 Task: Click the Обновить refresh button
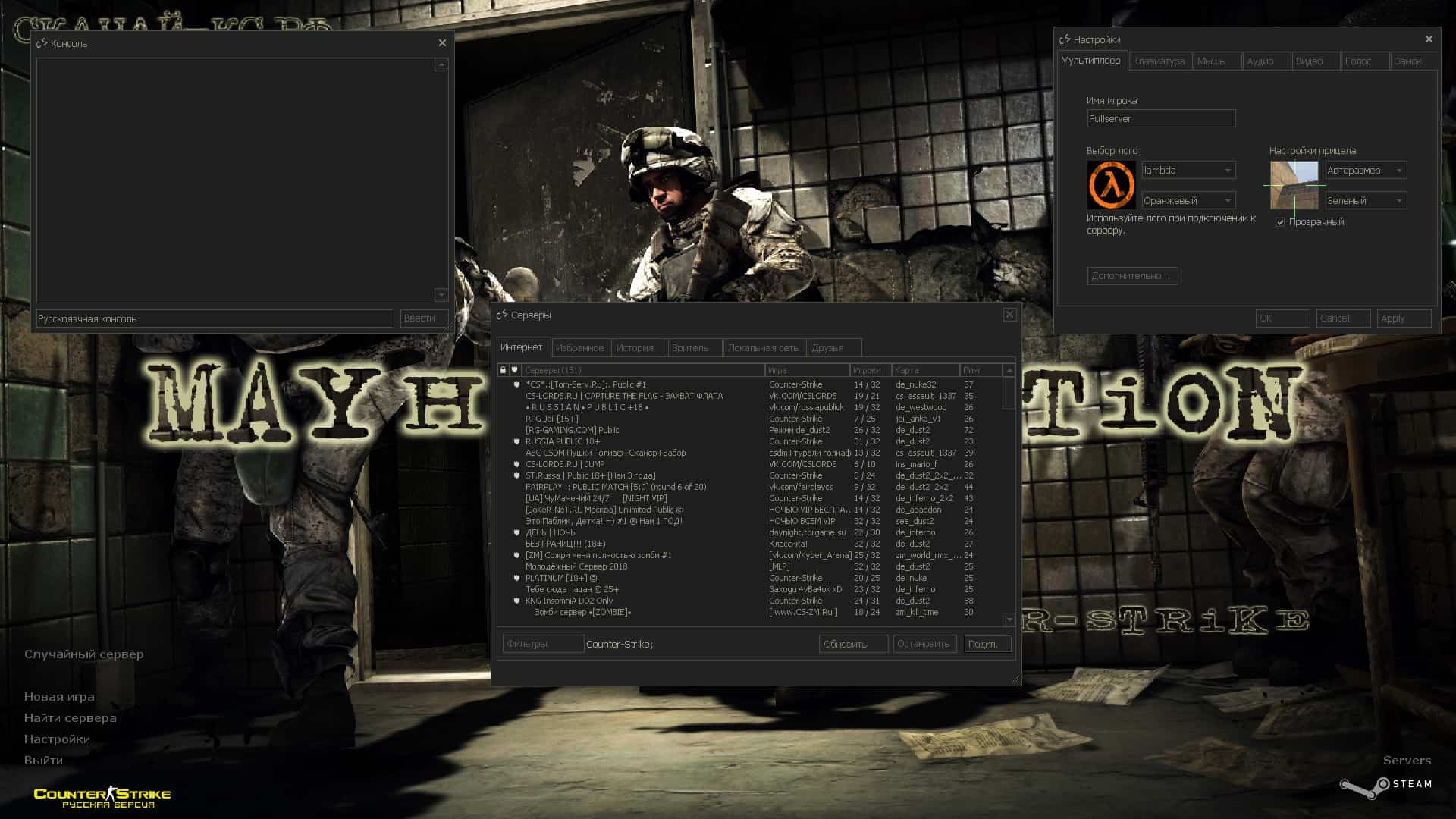pos(853,644)
